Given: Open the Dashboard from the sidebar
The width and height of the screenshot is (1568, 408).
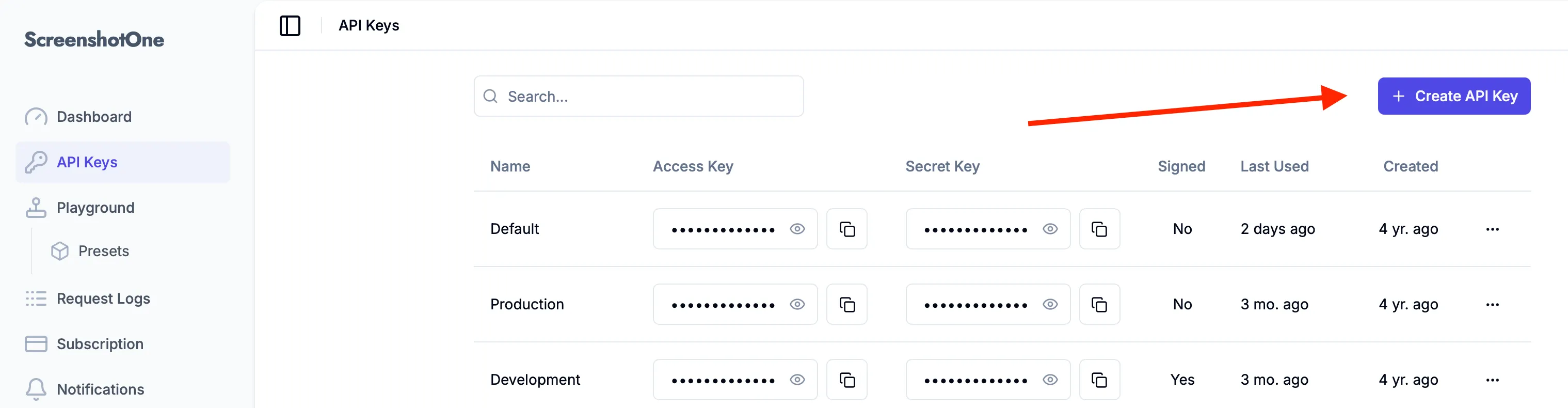Looking at the screenshot, I should point(94,116).
